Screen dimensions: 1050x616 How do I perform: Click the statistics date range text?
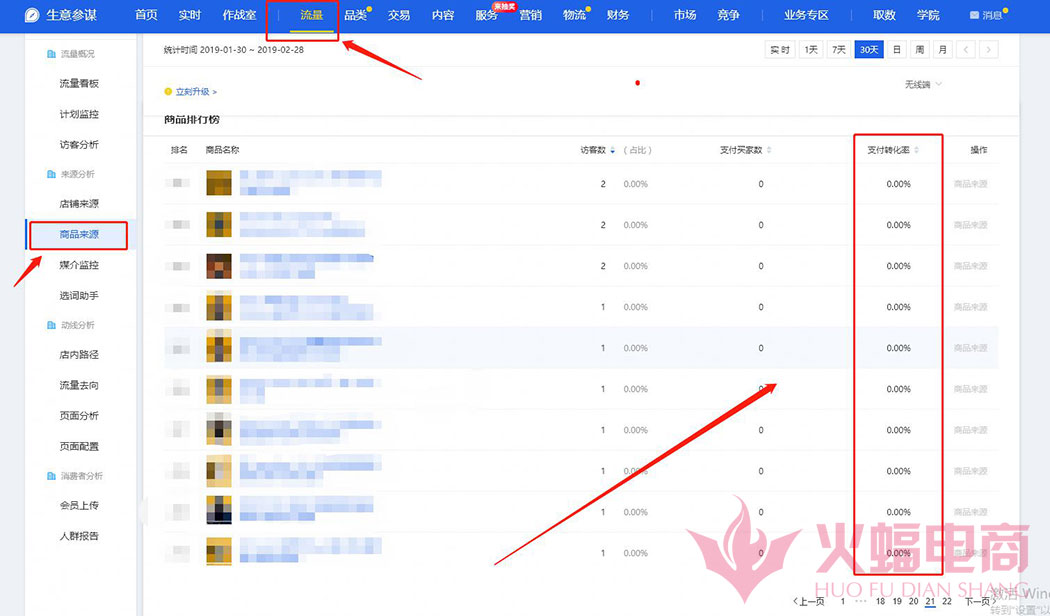click(x=234, y=50)
